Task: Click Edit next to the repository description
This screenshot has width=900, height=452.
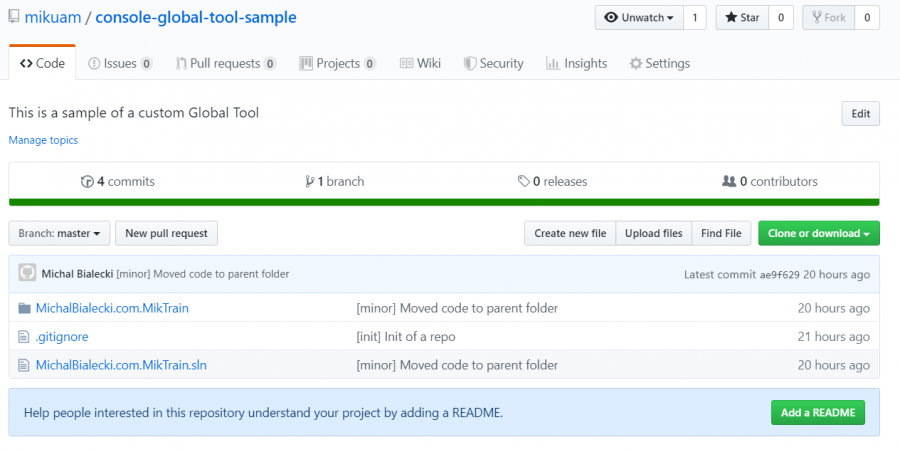Action: click(860, 114)
